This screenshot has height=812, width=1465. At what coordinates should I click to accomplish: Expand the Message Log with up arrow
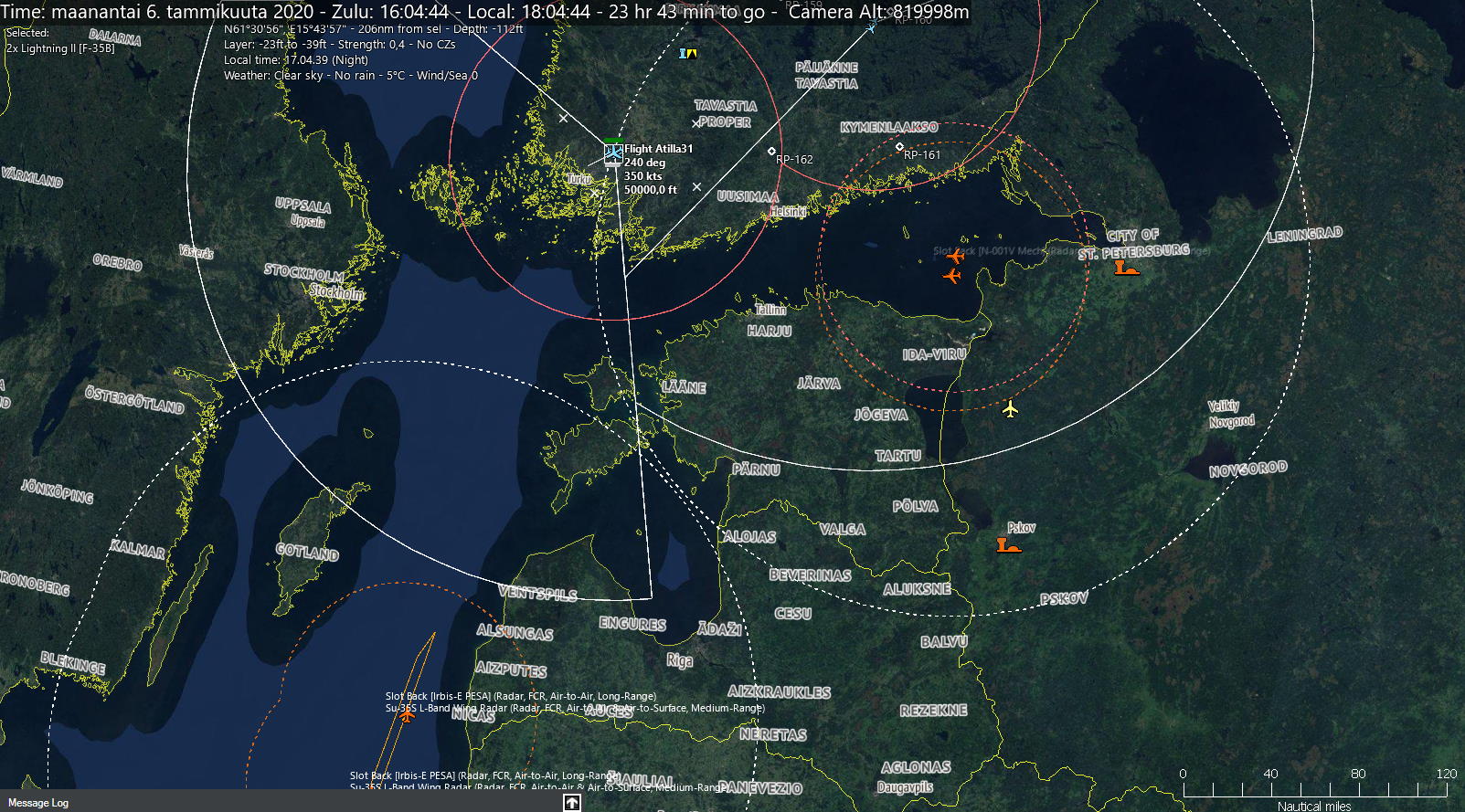pos(571,803)
